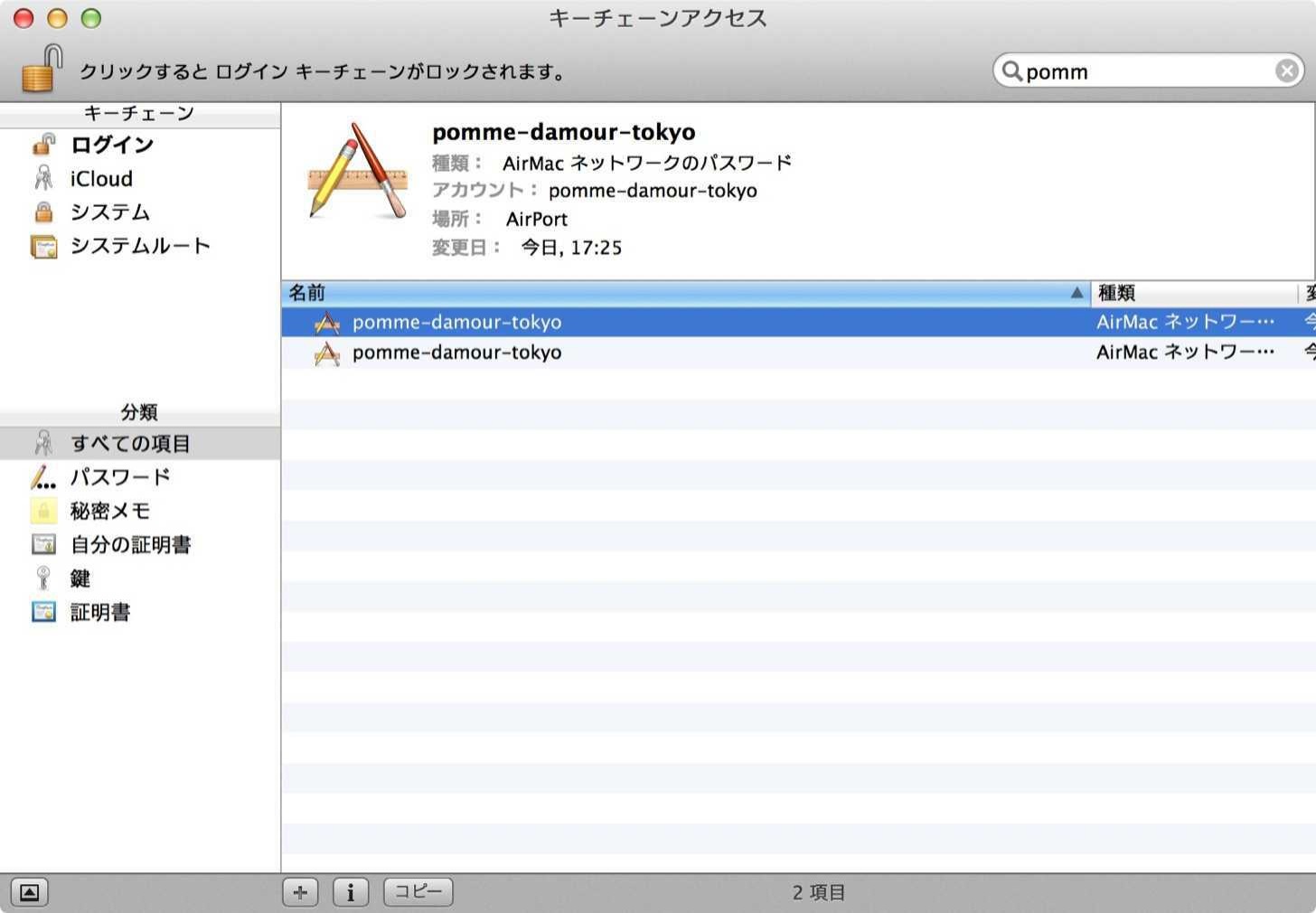Click the plus button to add a keychain item
This screenshot has width=1316, height=913.
click(x=300, y=892)
